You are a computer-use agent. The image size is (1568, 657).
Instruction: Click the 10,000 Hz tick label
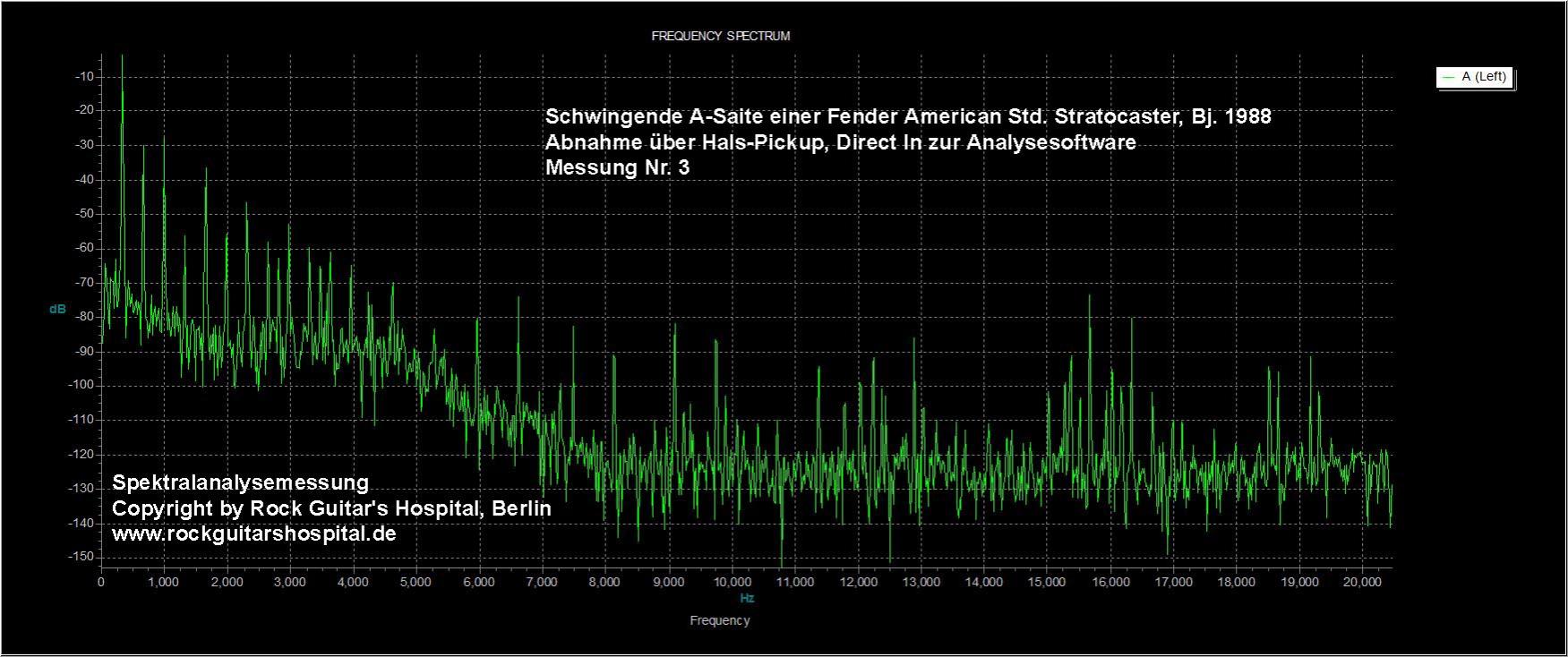coord(732,582)
